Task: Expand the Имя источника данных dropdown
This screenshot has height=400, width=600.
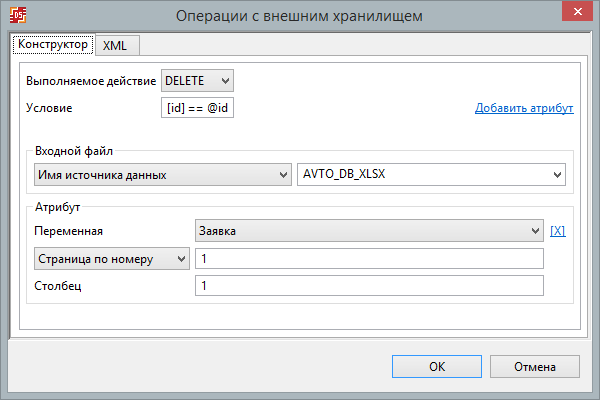Action: coord(163,175)
